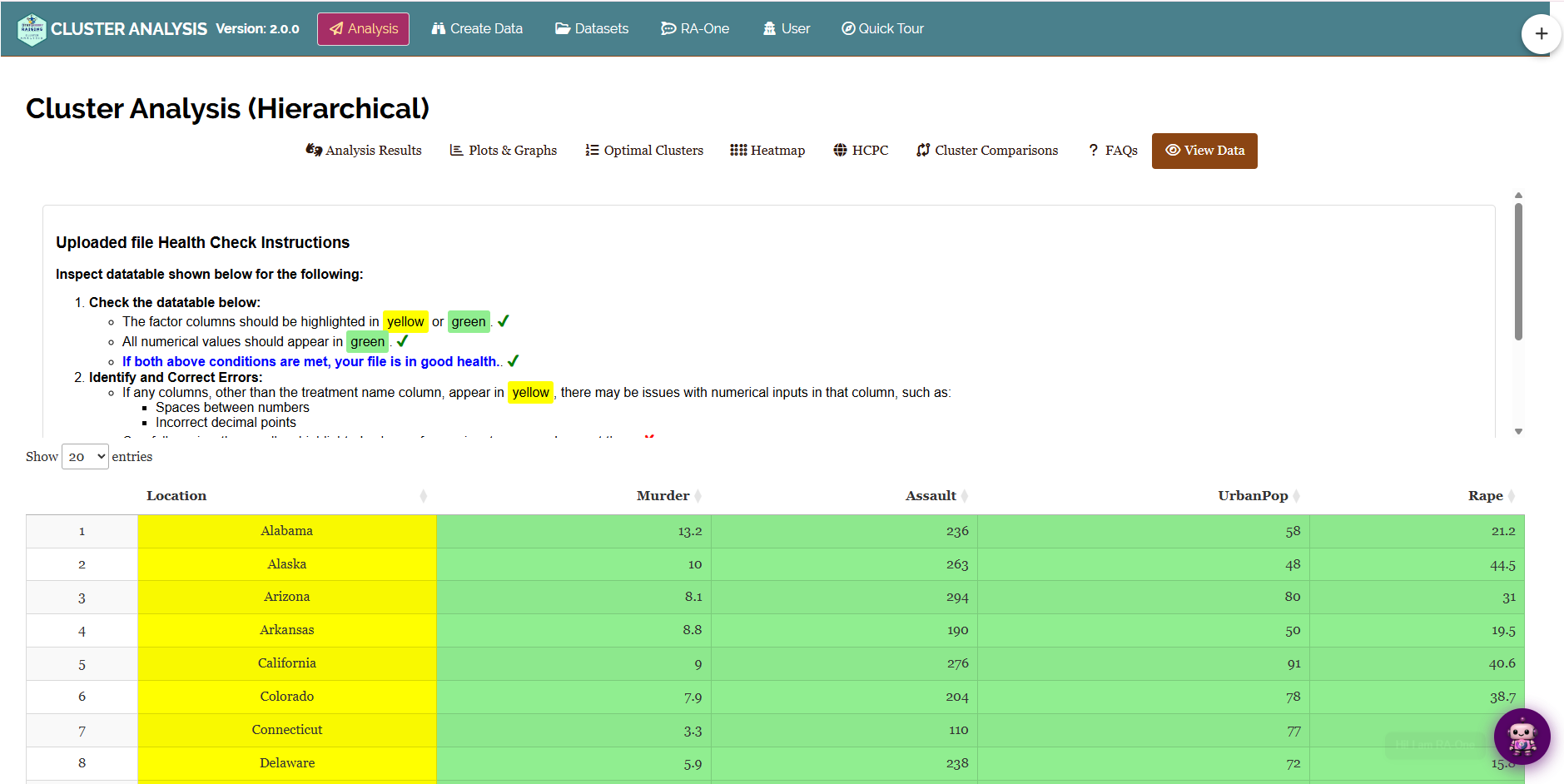Click the plus floating button top right
This screenshot has height=784, width=1564.
point(1541,34)
